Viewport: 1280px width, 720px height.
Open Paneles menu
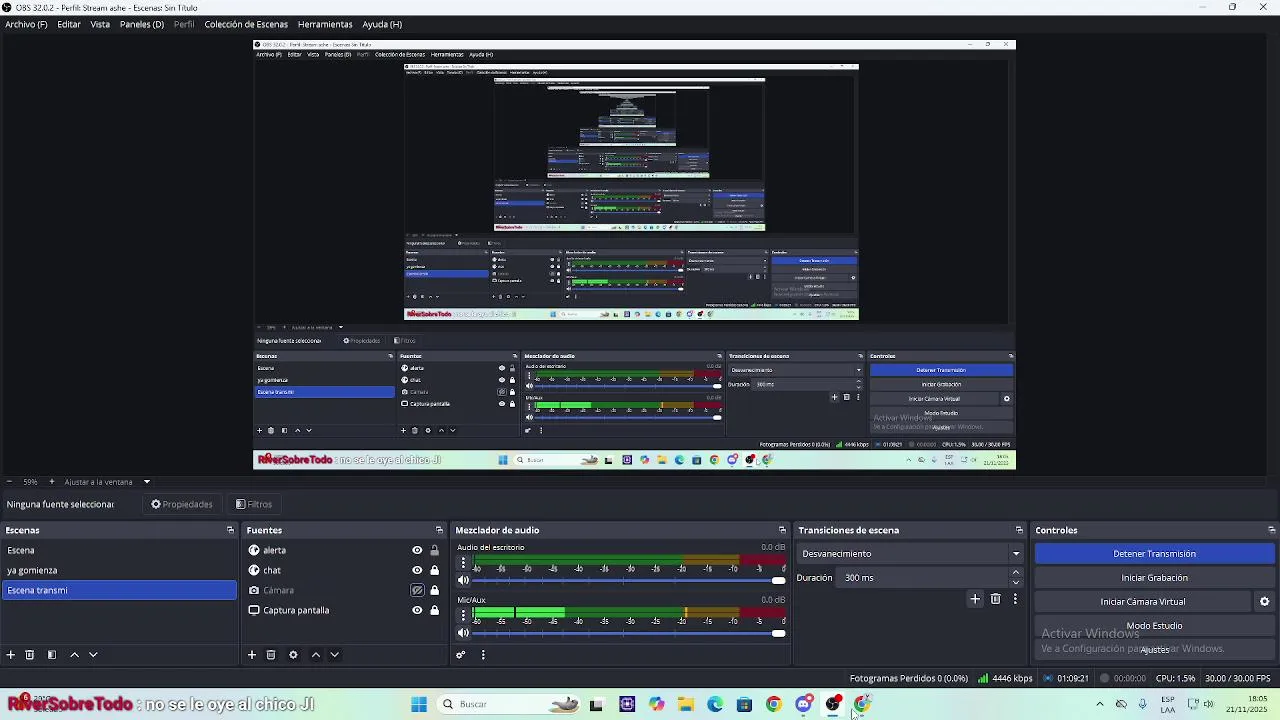pyautogui.click(x=142, y=24)
